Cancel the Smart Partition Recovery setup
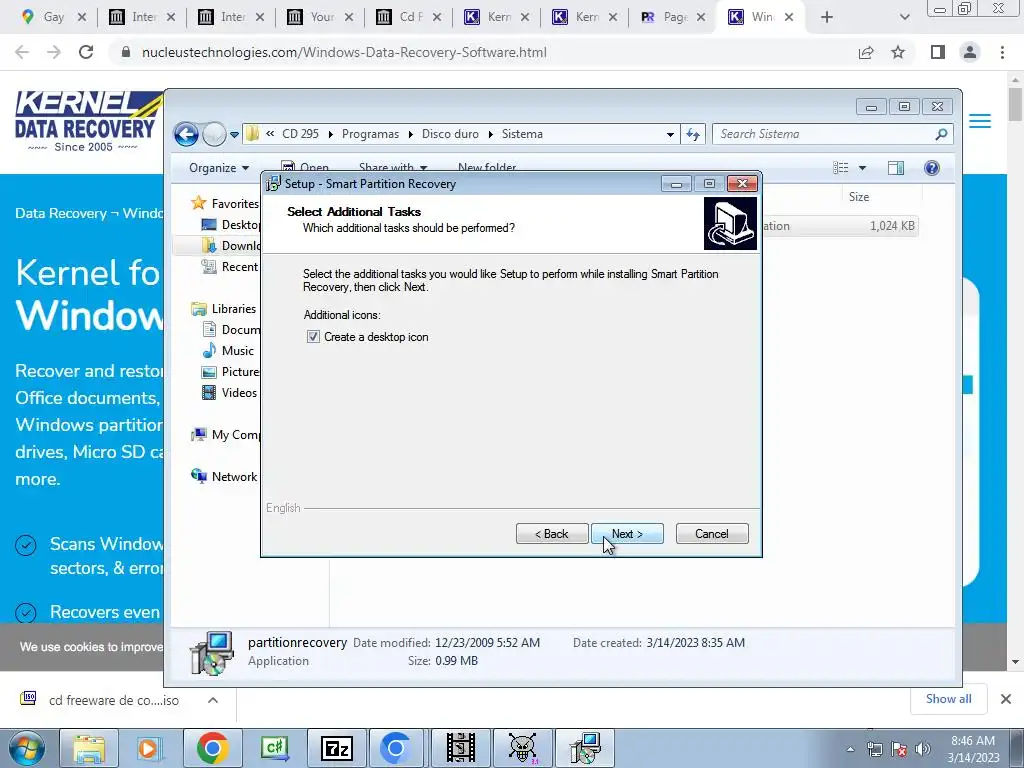1024x768 pixels. (712, 534)
